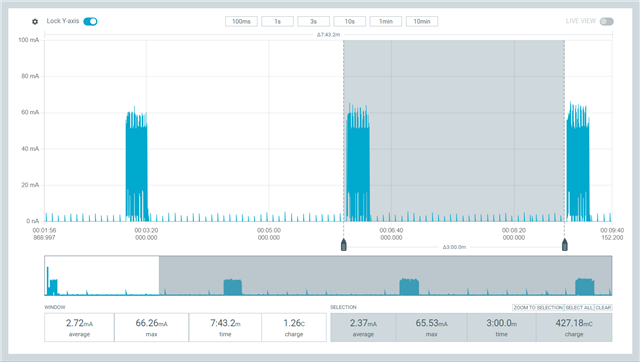Click the last current burst near 00:09:40
The image size is (640, 362).
(578, 163)
